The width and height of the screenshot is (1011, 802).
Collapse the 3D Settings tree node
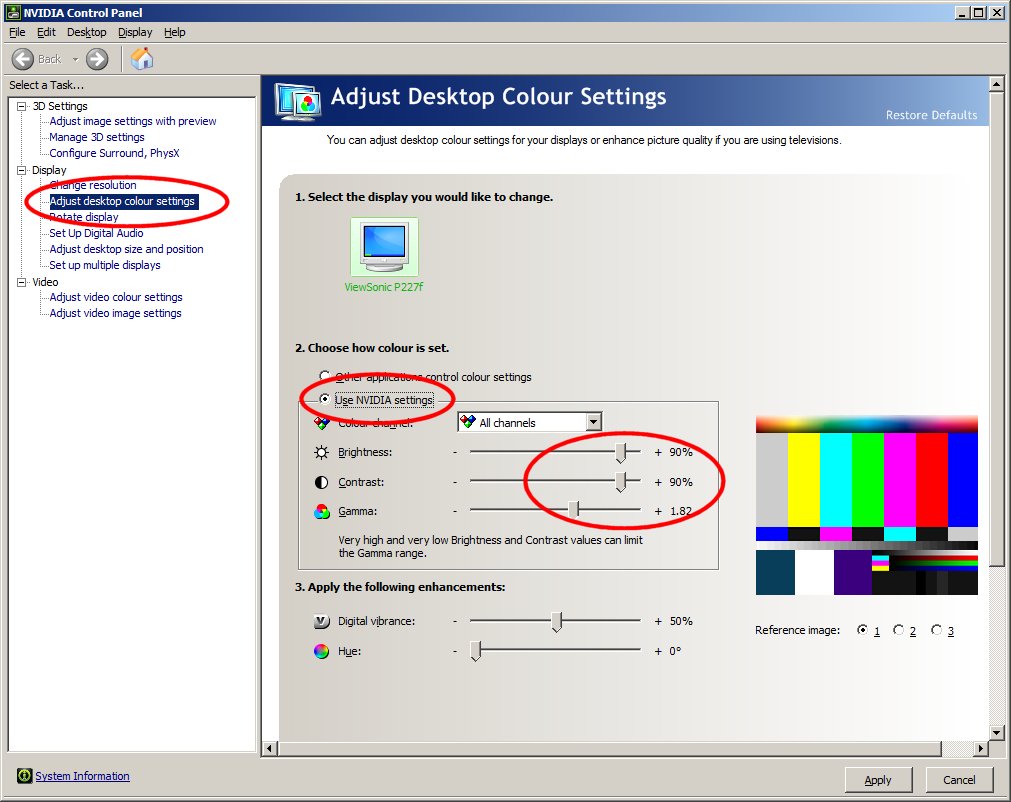point(22,106)
